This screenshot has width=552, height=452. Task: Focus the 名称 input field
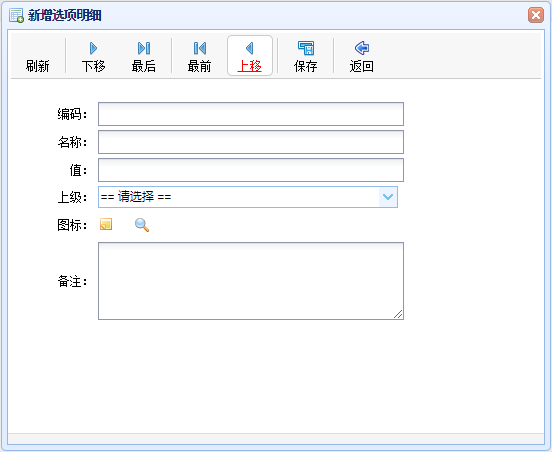pyautogui.click(x=251, y=142)
